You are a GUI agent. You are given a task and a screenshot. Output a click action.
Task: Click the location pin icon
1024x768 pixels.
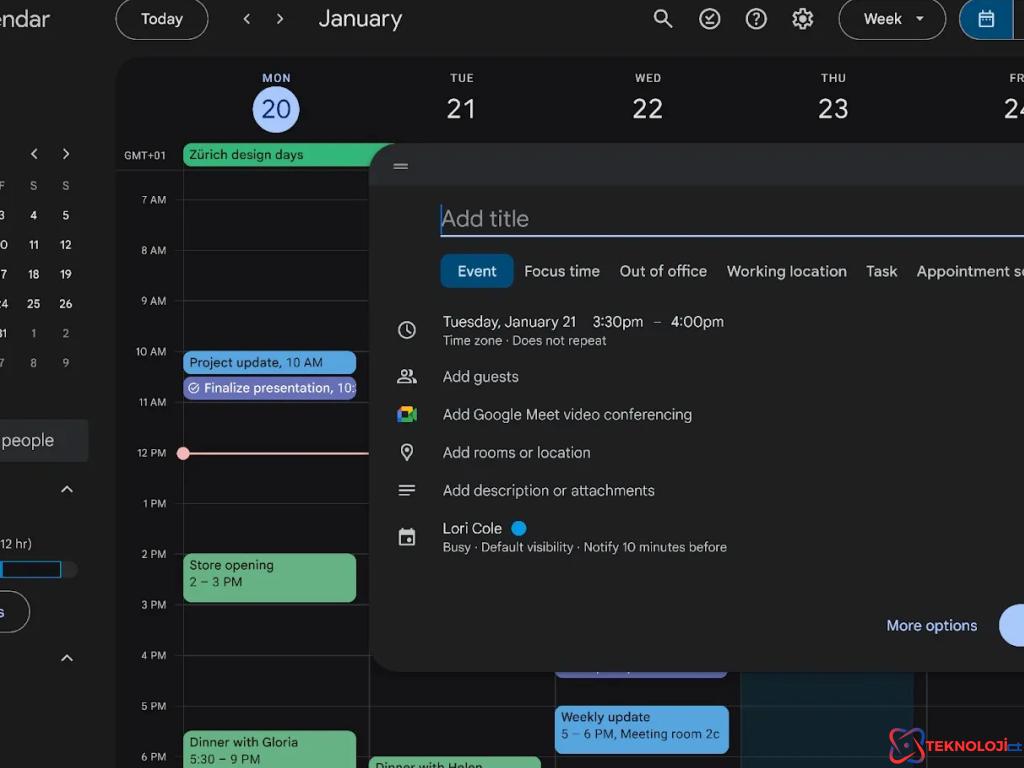(x=406, y=453)
